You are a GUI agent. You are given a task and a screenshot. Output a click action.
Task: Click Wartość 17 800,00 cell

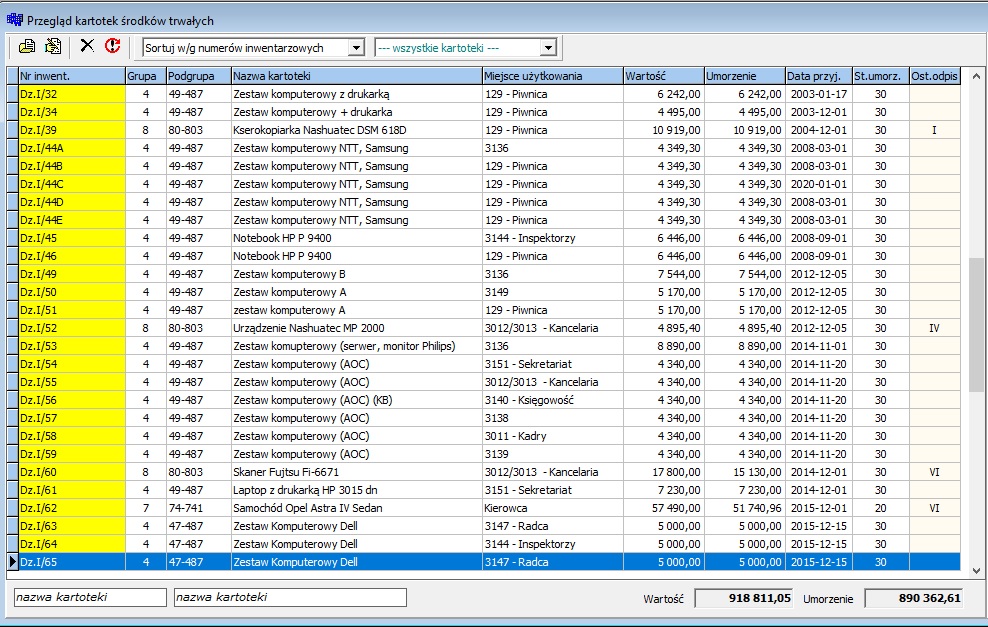[x=663, y=472]
